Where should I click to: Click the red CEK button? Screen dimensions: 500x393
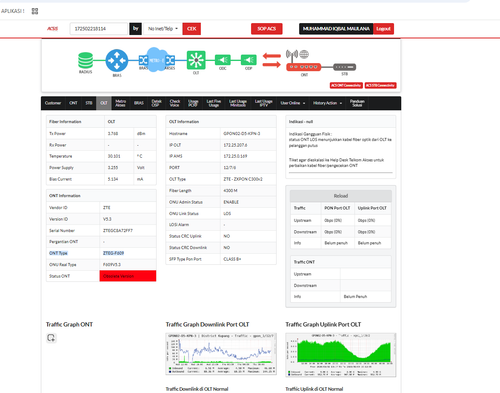(x=192, y=29)
